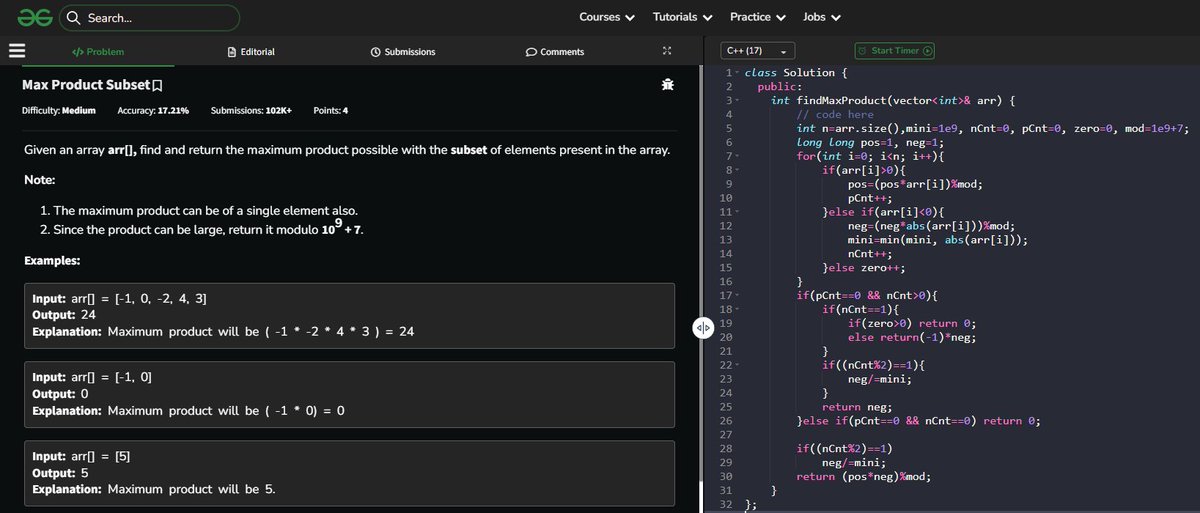Image resolution: width=1200 pixels, height=513 pixels.
Task: Click the 'Accuracy: 17.21%' text
Action: pos(154,110)
